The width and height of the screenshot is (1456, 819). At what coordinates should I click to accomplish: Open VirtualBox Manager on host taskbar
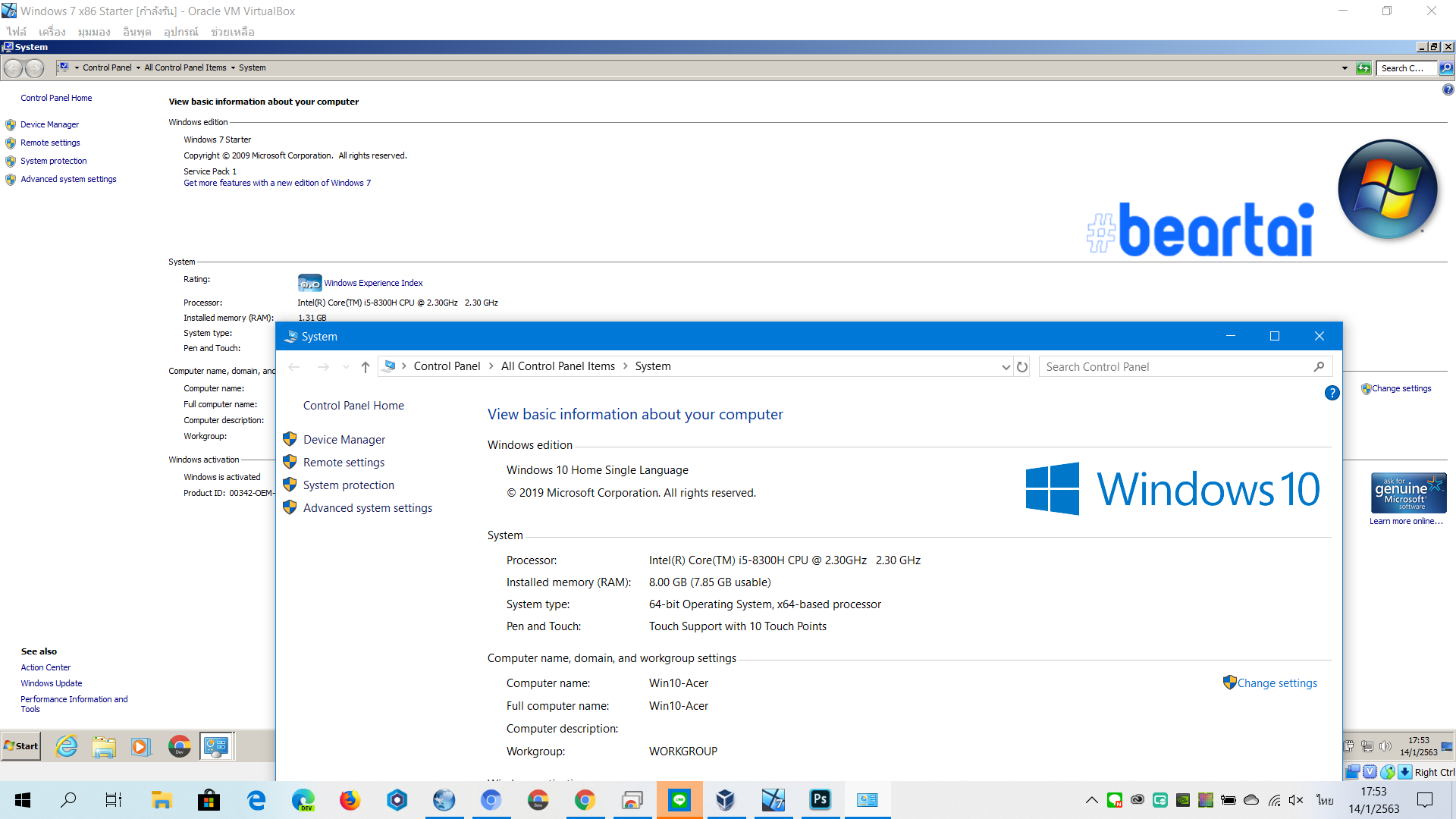(x=726, y=800)
